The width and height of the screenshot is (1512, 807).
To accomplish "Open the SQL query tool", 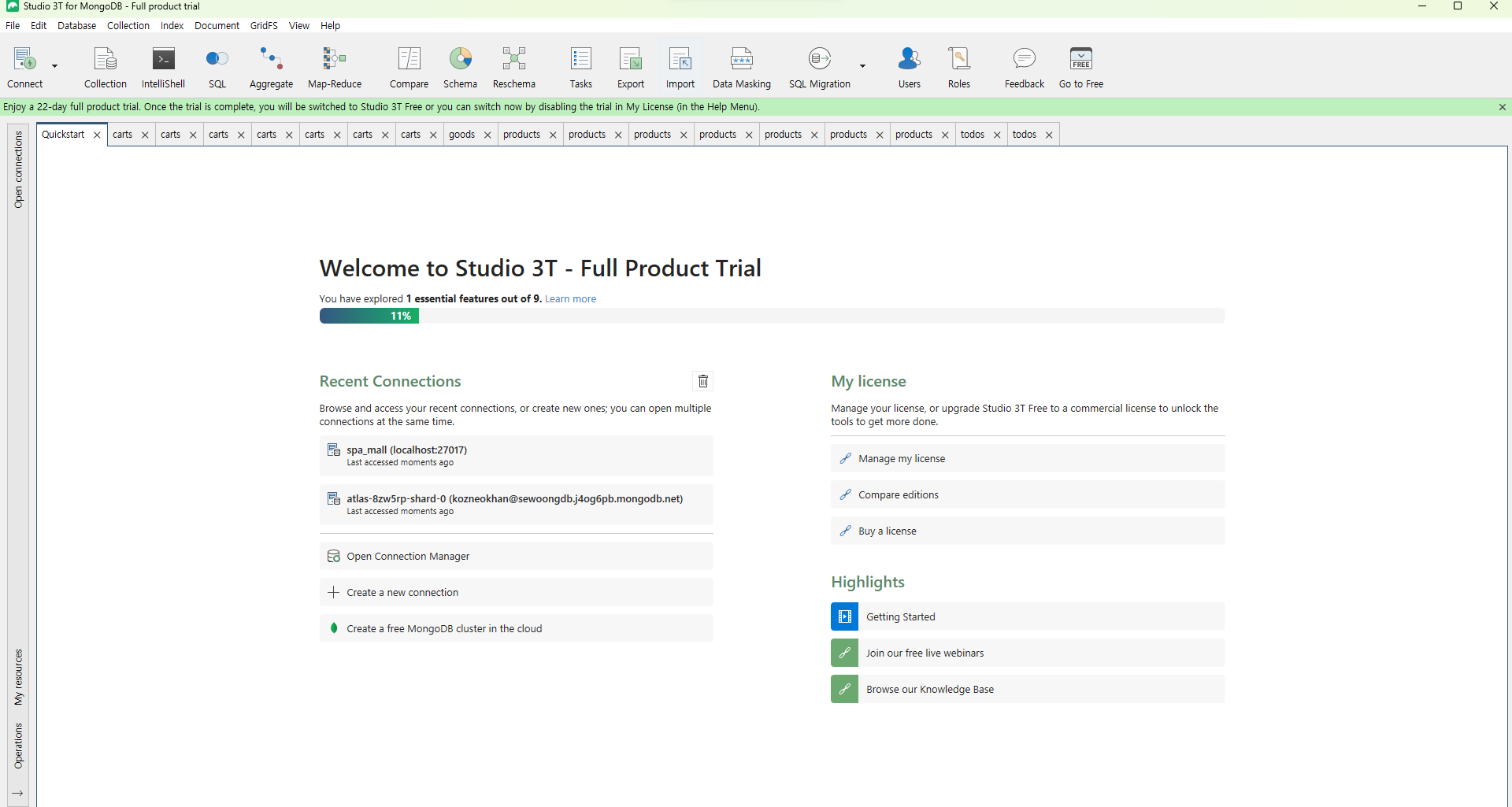I will click(217, 66).
